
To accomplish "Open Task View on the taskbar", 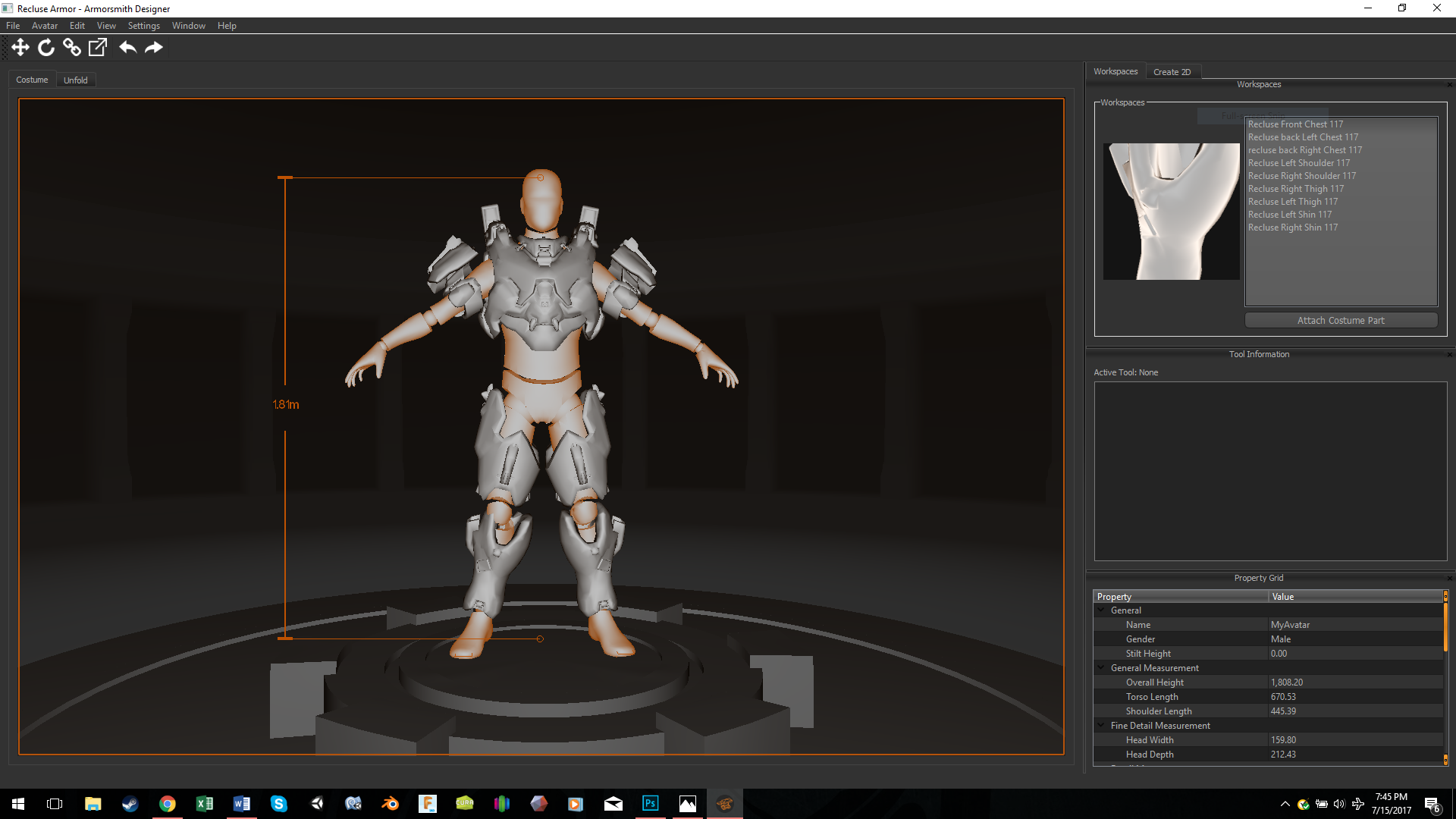I will 55,804.
